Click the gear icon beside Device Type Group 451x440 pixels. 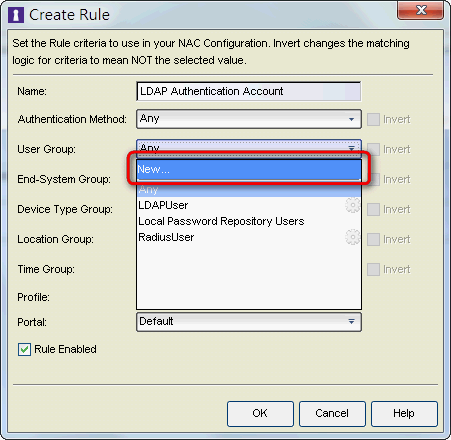click(353, 205)
